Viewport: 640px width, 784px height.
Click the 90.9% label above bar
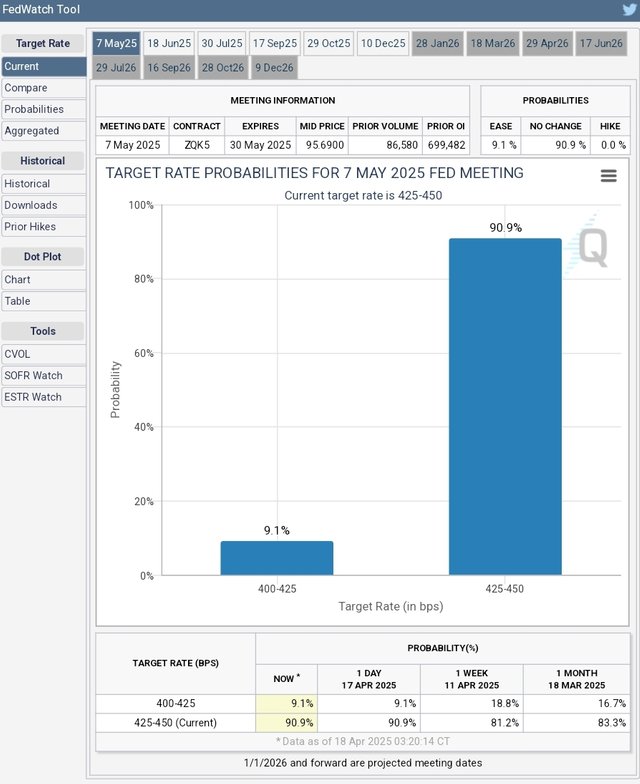point(506,228)
